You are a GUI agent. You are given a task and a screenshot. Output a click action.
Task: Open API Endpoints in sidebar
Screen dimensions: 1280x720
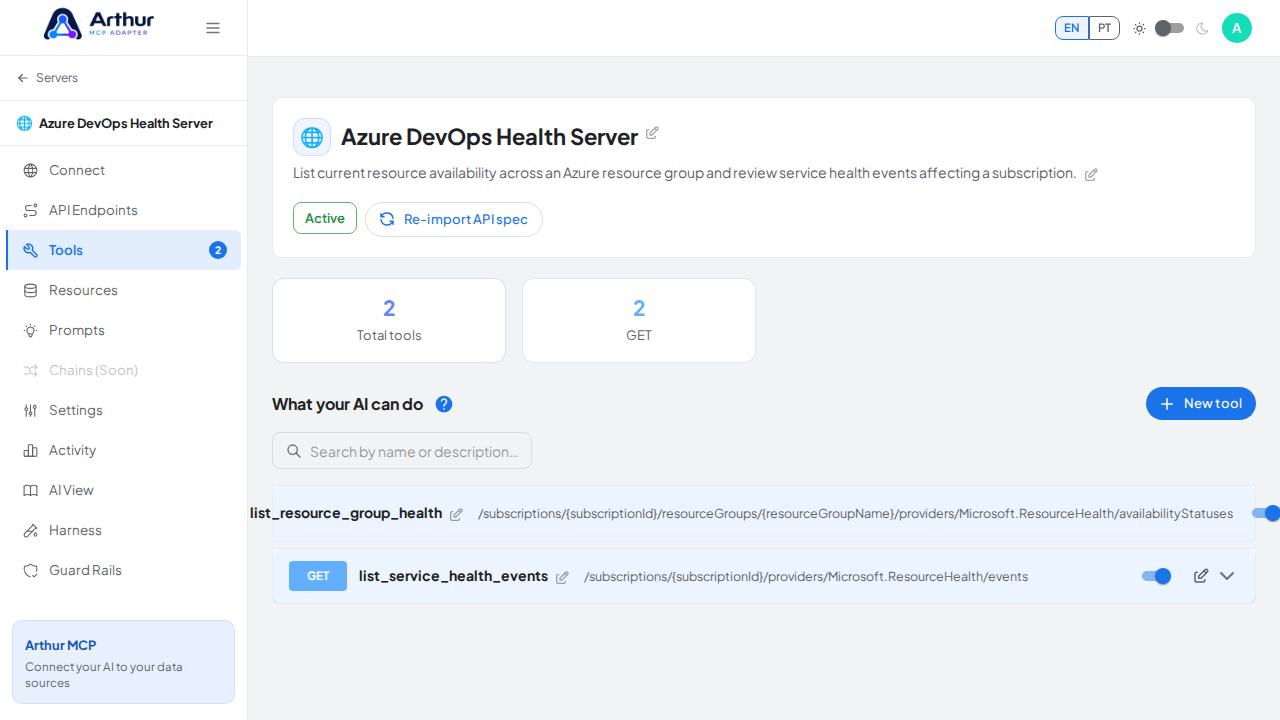click(123, 210)
